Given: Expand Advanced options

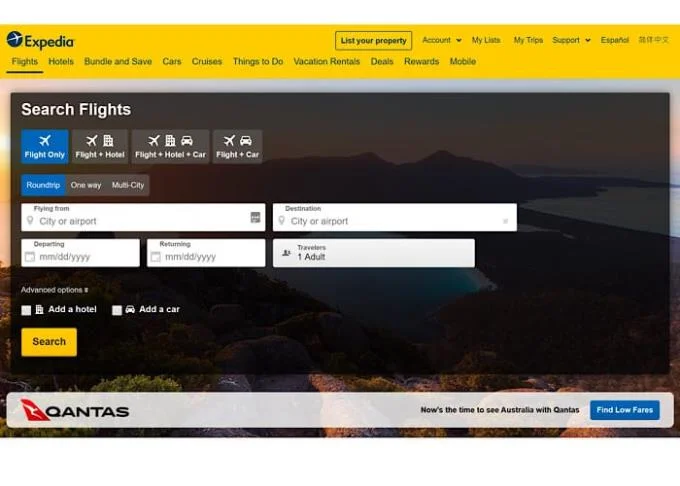Looking at the screenshot, I should point(55,290).
